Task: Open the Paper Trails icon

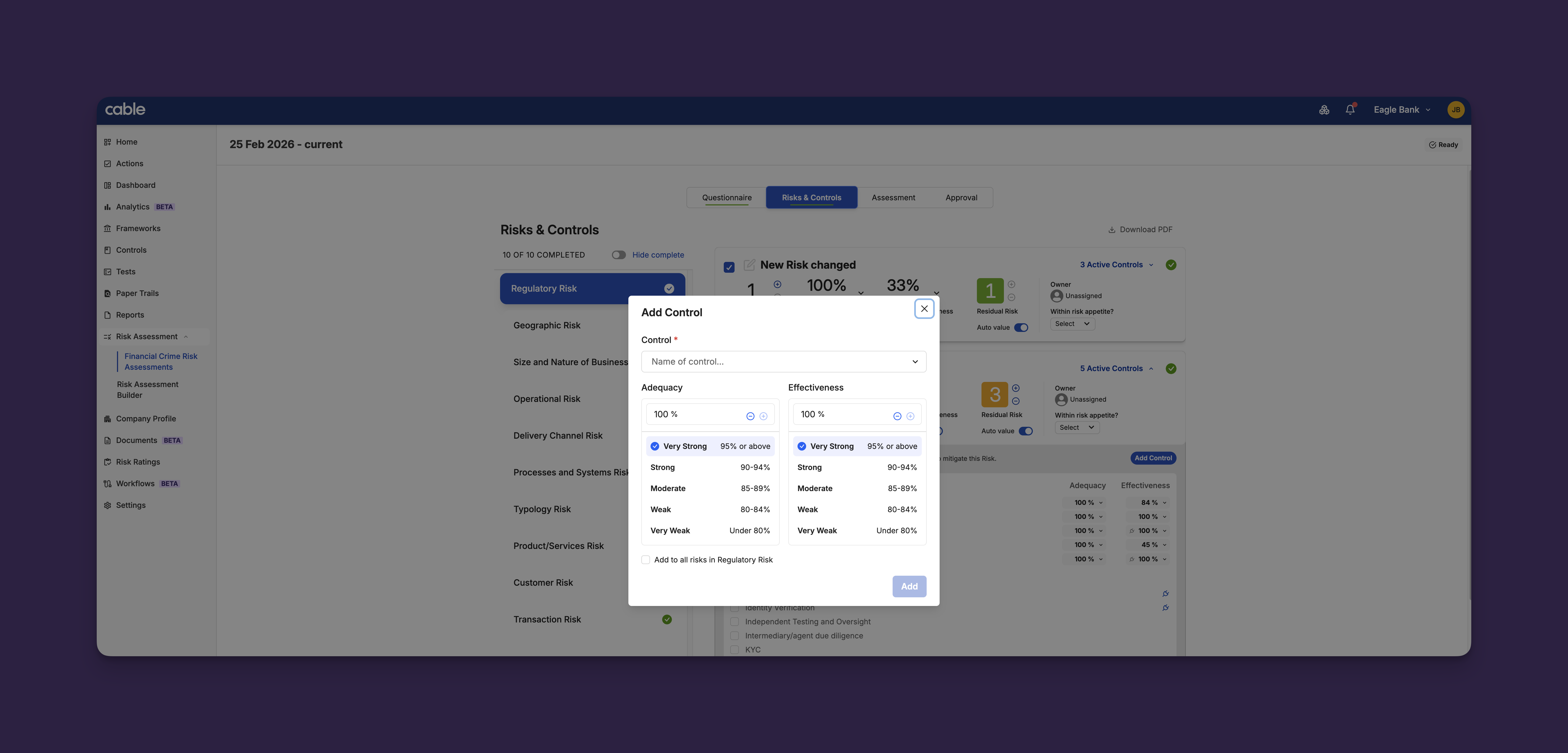Action: click(108, 294)
